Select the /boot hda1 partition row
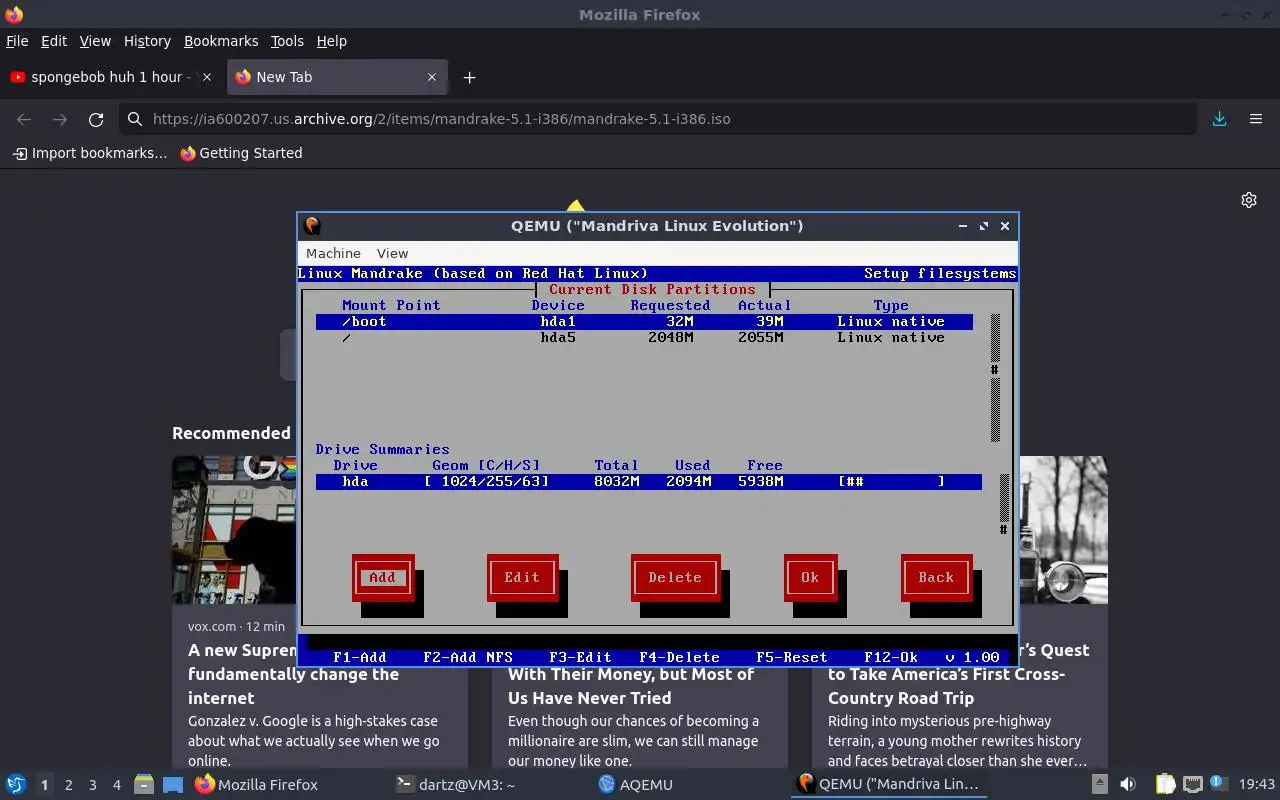 (644, 321)
